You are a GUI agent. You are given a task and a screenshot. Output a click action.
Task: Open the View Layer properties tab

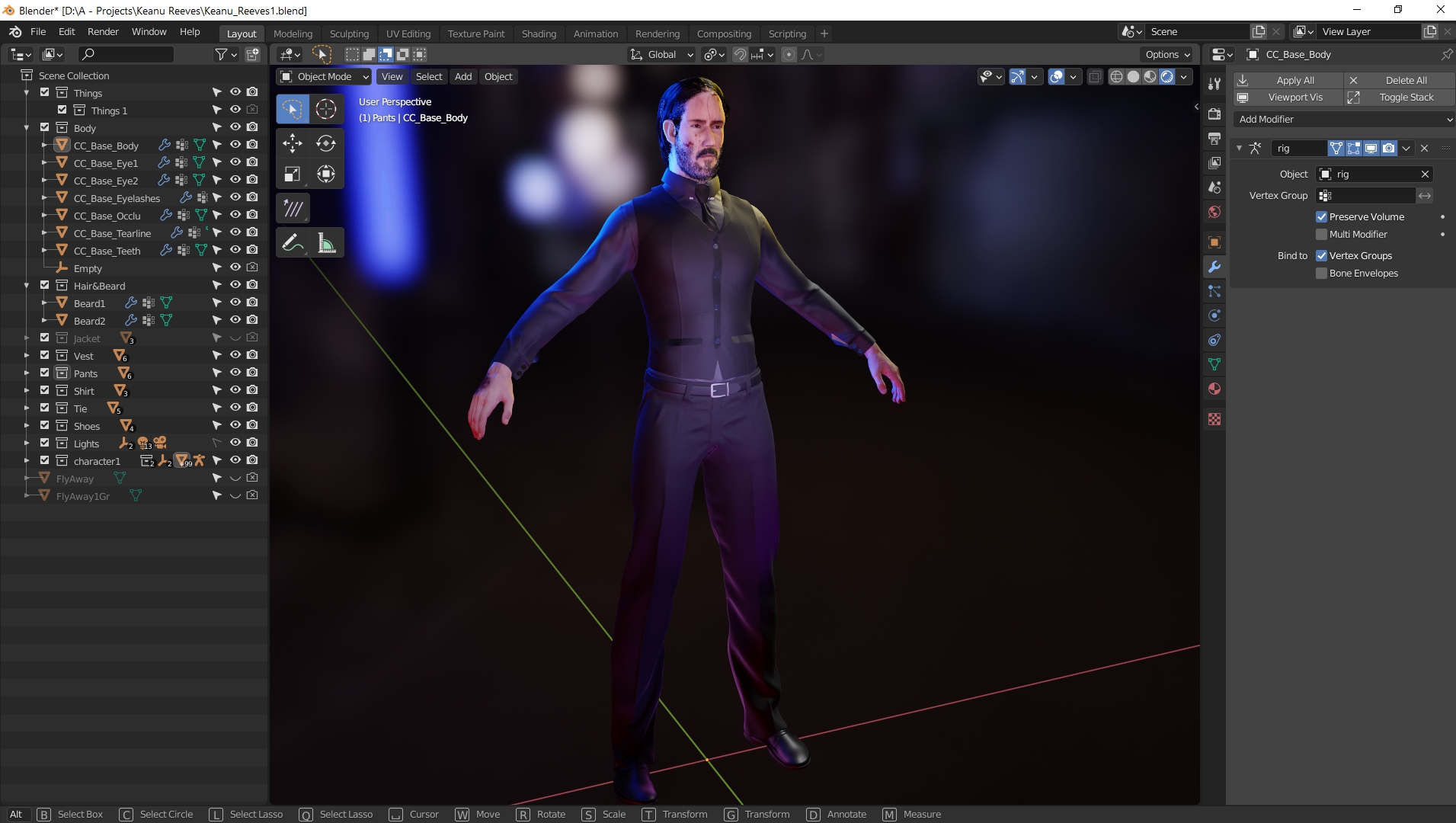click(1214, 163)
